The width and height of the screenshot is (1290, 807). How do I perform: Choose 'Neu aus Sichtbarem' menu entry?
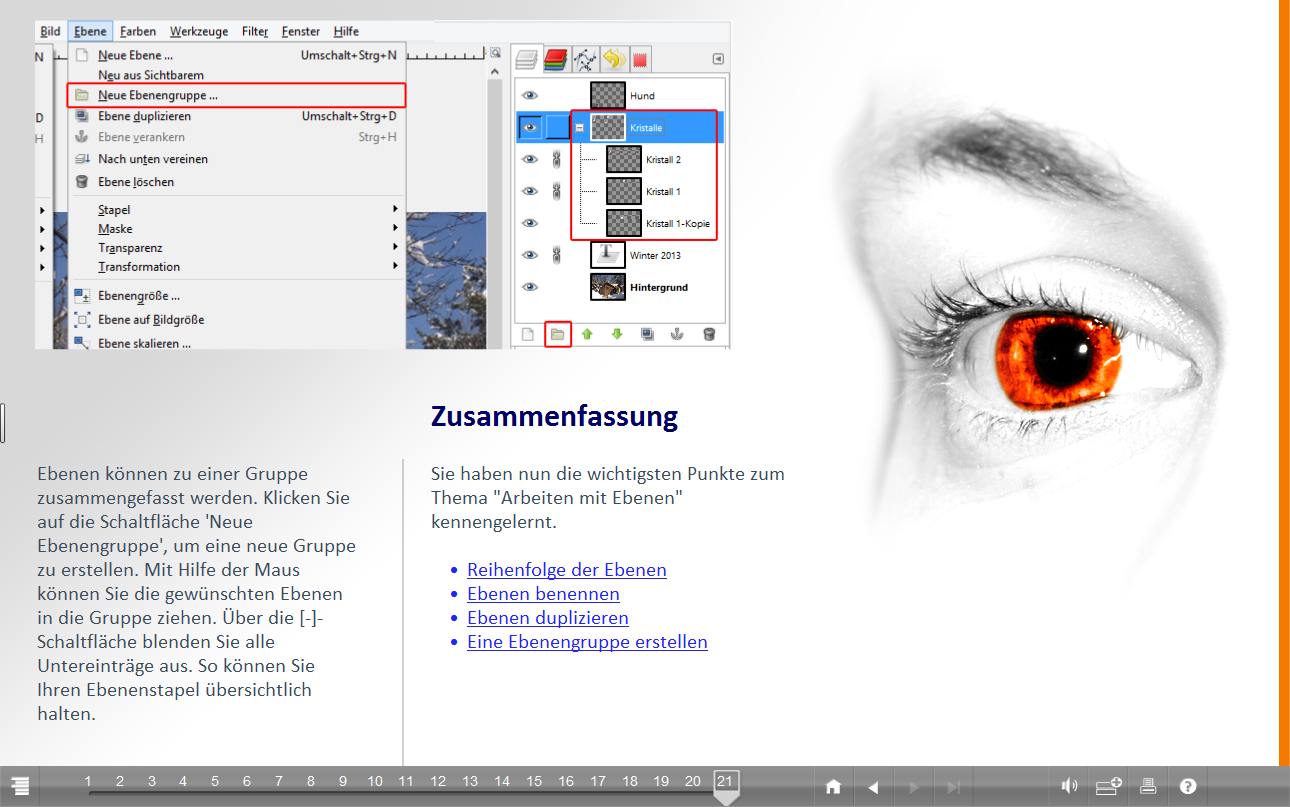click(237, 75)
